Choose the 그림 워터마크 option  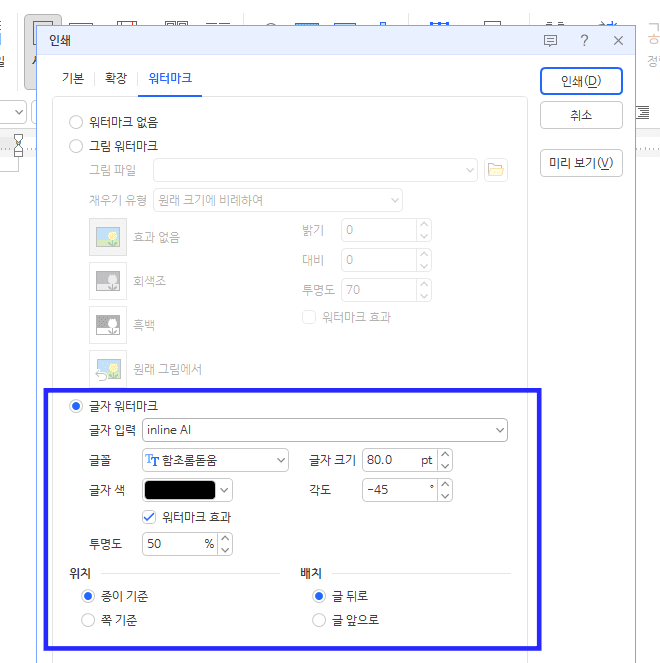76,146
